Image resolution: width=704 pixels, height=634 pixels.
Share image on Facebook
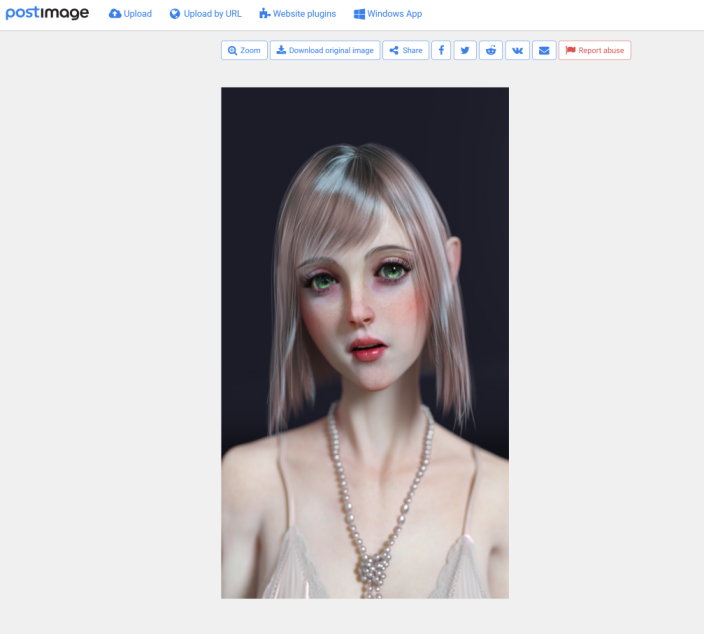point(441,50)
